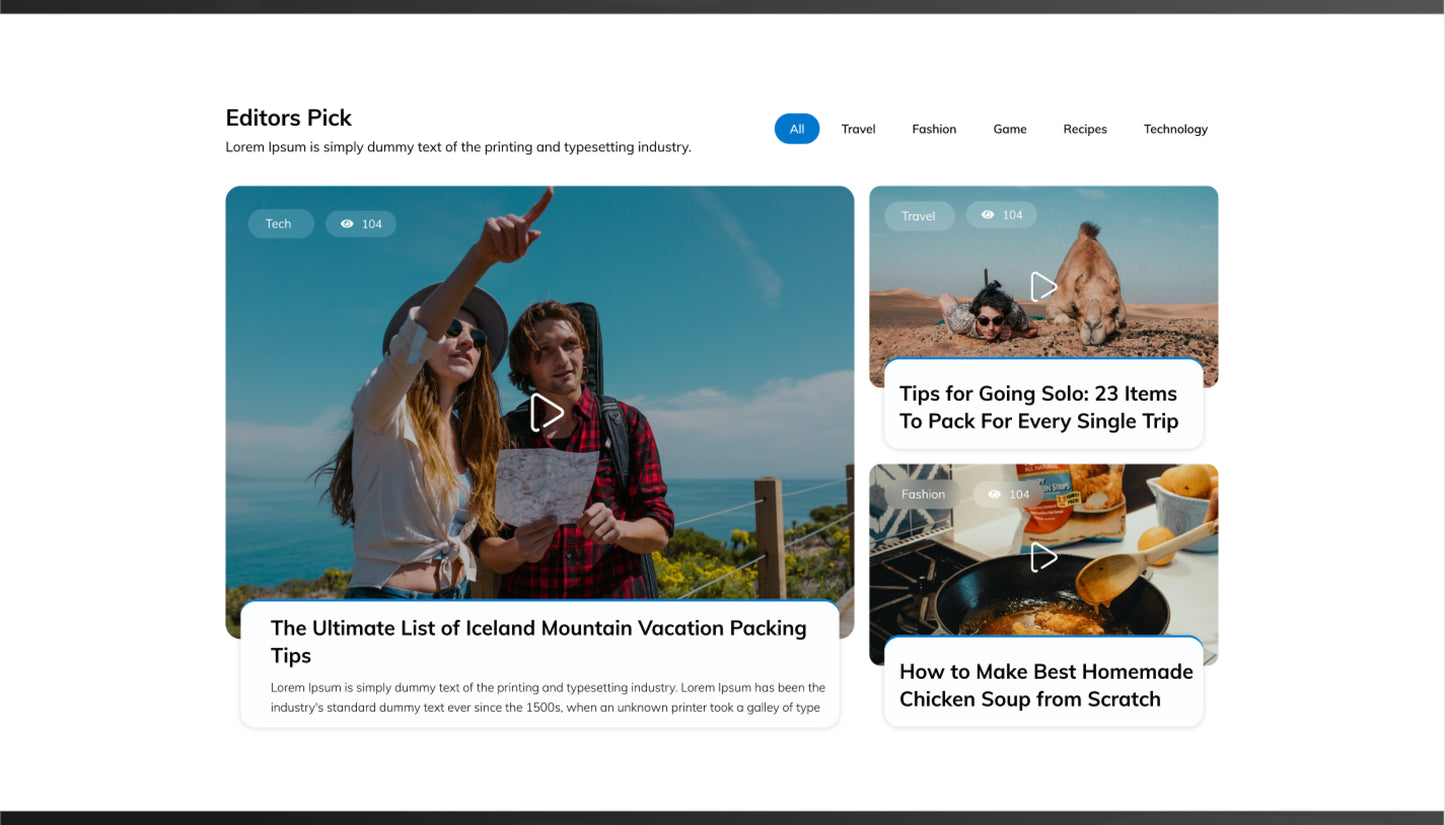Open the Recipes filter tab
Viewport: 1445px width, 825px height.
coord(1085,129)
